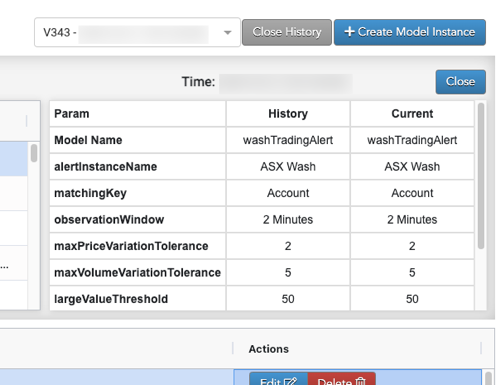Select the maxPriceVariationTolerance parameter label
Image resolution: width=500 pixels, height=385 pixels.
131,246
